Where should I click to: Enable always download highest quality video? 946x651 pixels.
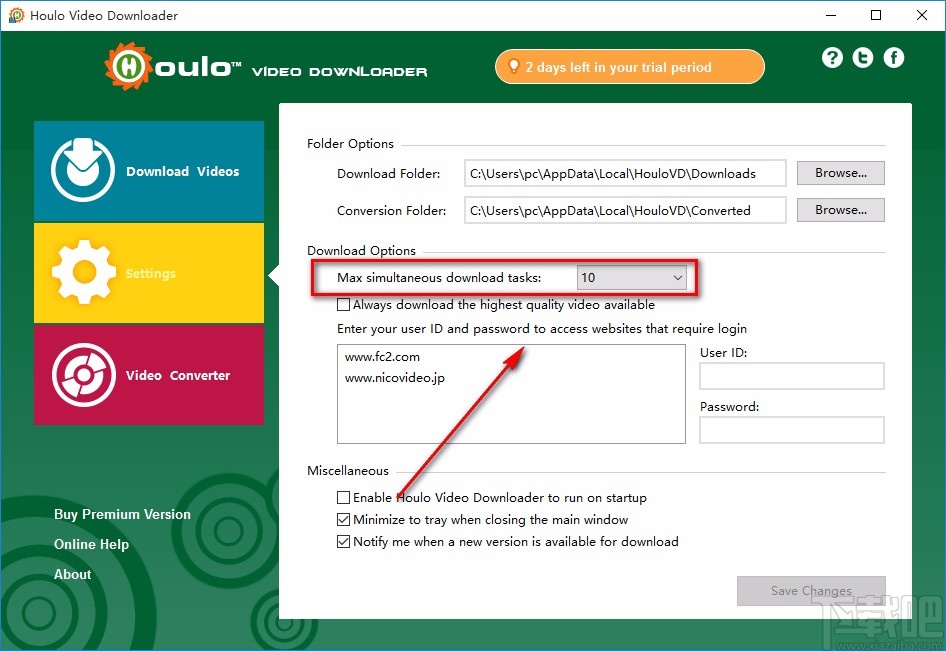click(343, 304)
